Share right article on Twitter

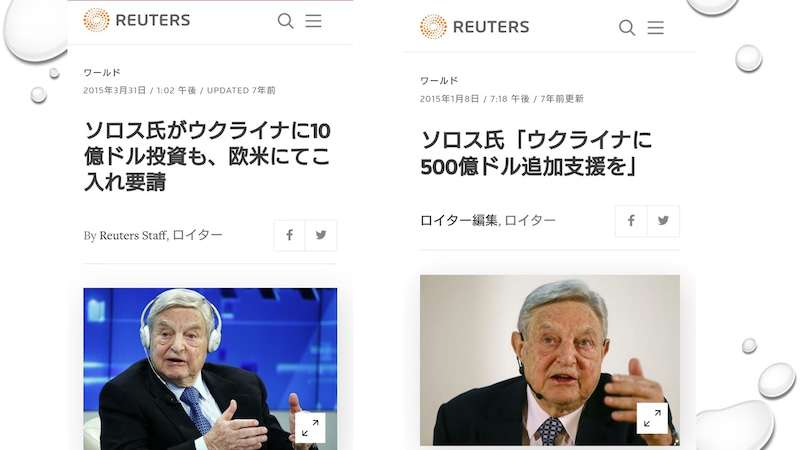(663, 221)
